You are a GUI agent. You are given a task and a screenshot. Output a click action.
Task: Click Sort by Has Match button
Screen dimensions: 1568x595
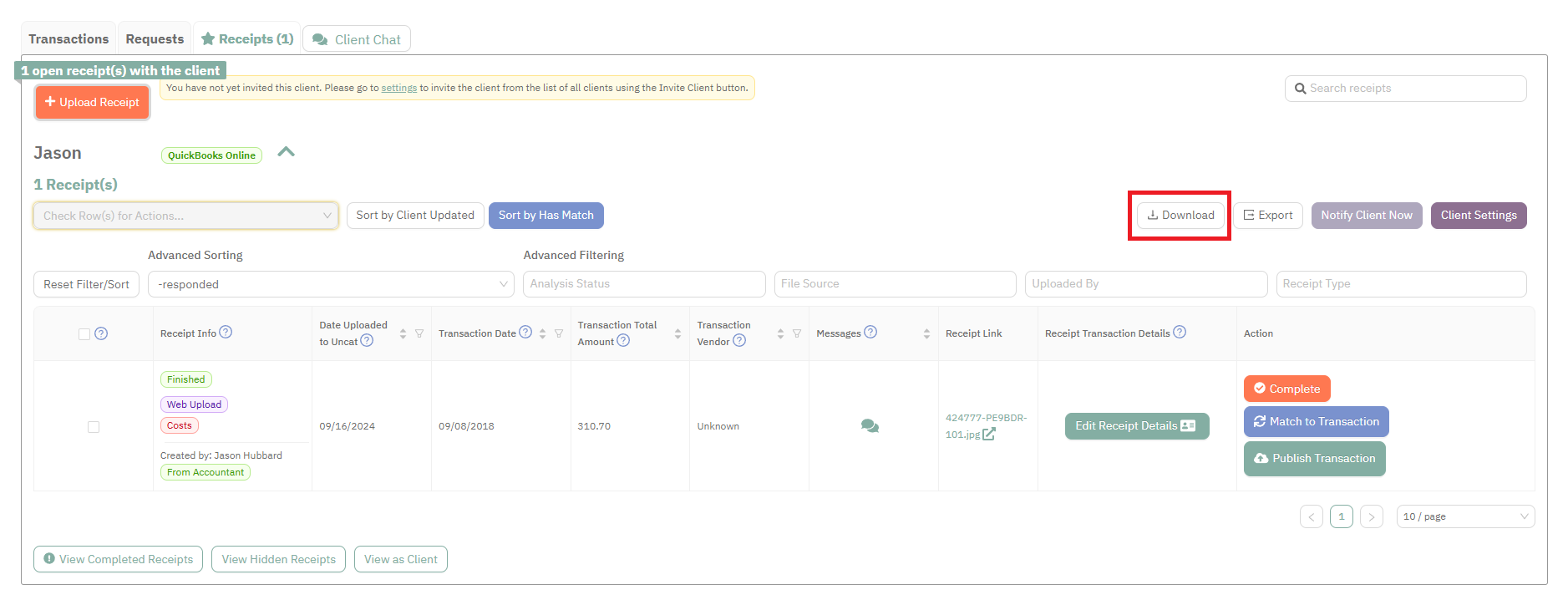pyautogui.click(x=546, y=216)
